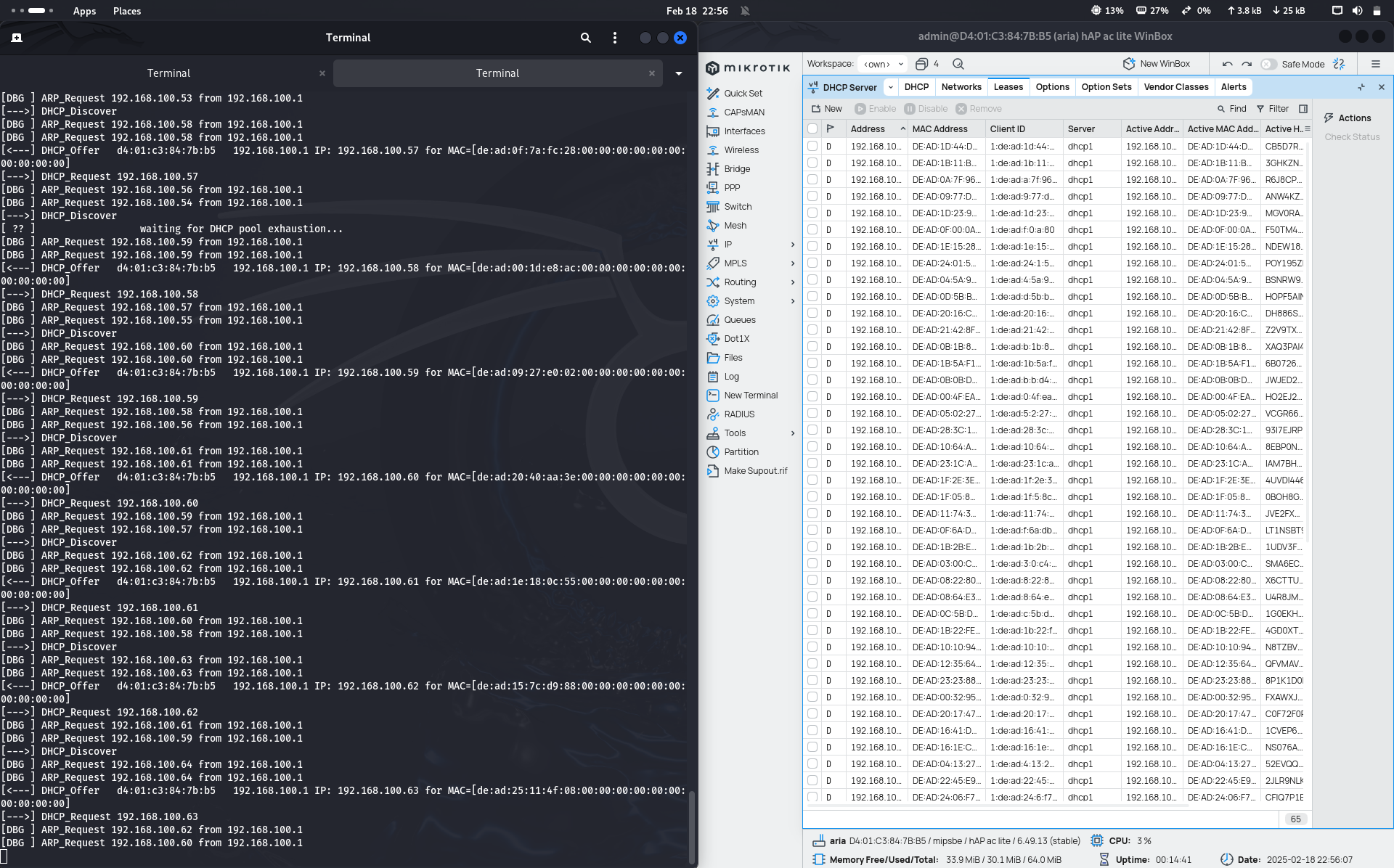Check the first lease row checkbox
The image size is (1394, 868).
(x=812, y=146)
